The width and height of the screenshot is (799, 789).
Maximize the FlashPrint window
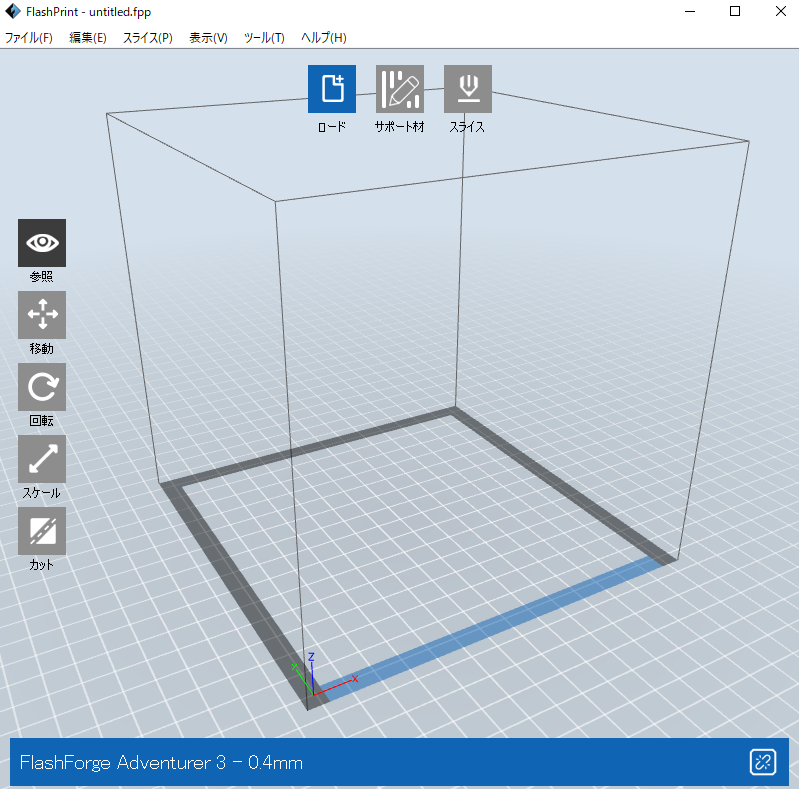point(735,12)
